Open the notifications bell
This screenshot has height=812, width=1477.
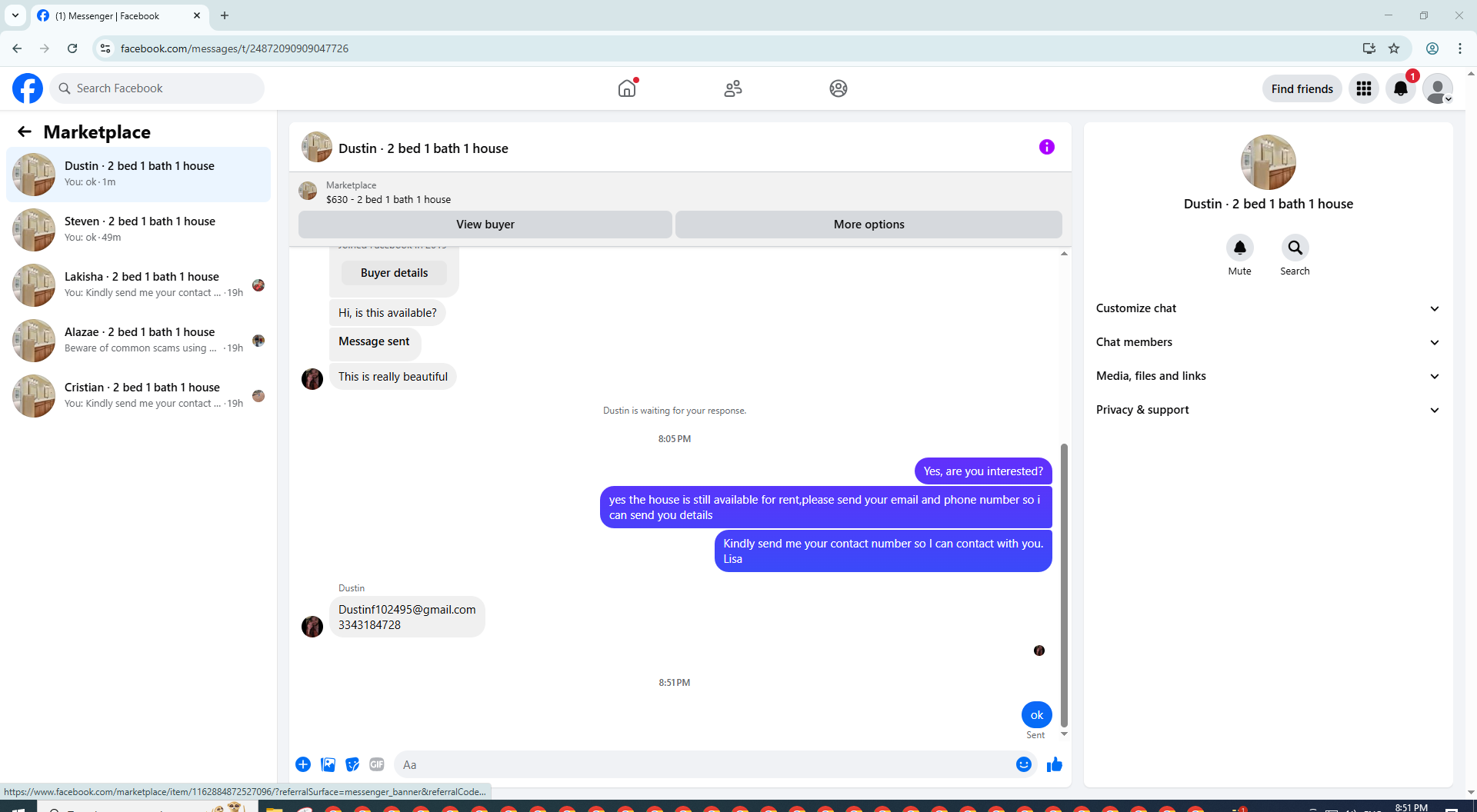click(x=1401, y=88)
